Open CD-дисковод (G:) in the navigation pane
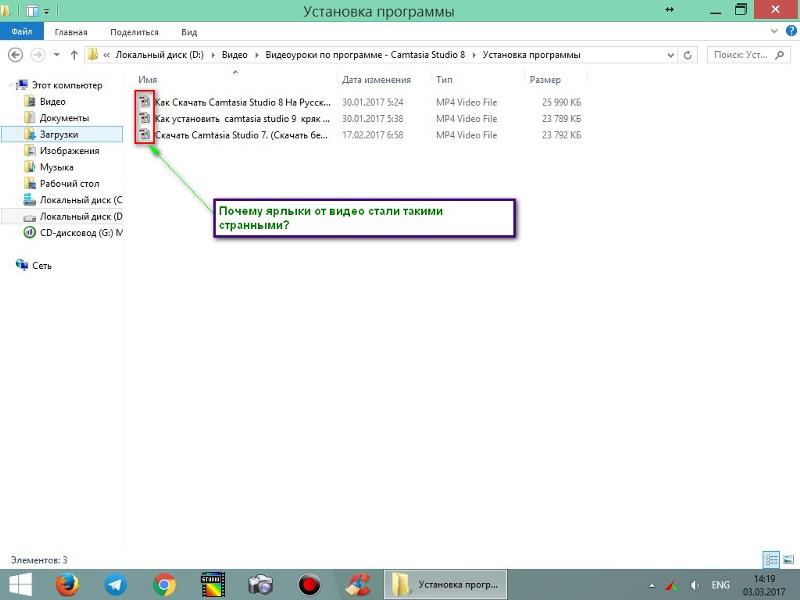This screenshot has width=800, height=600. pyautogui.click(x=81, y=233)
